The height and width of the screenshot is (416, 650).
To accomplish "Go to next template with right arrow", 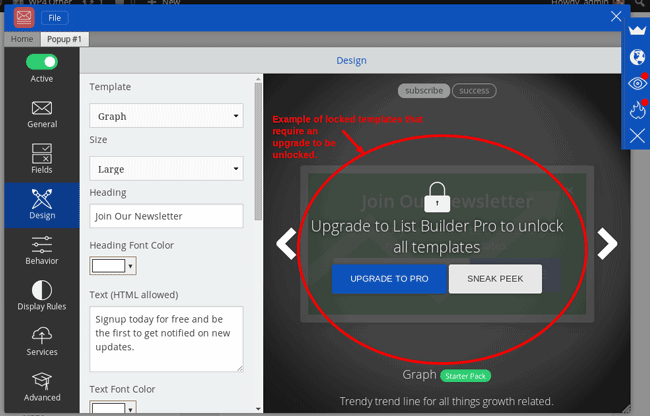I will point(607,244).
